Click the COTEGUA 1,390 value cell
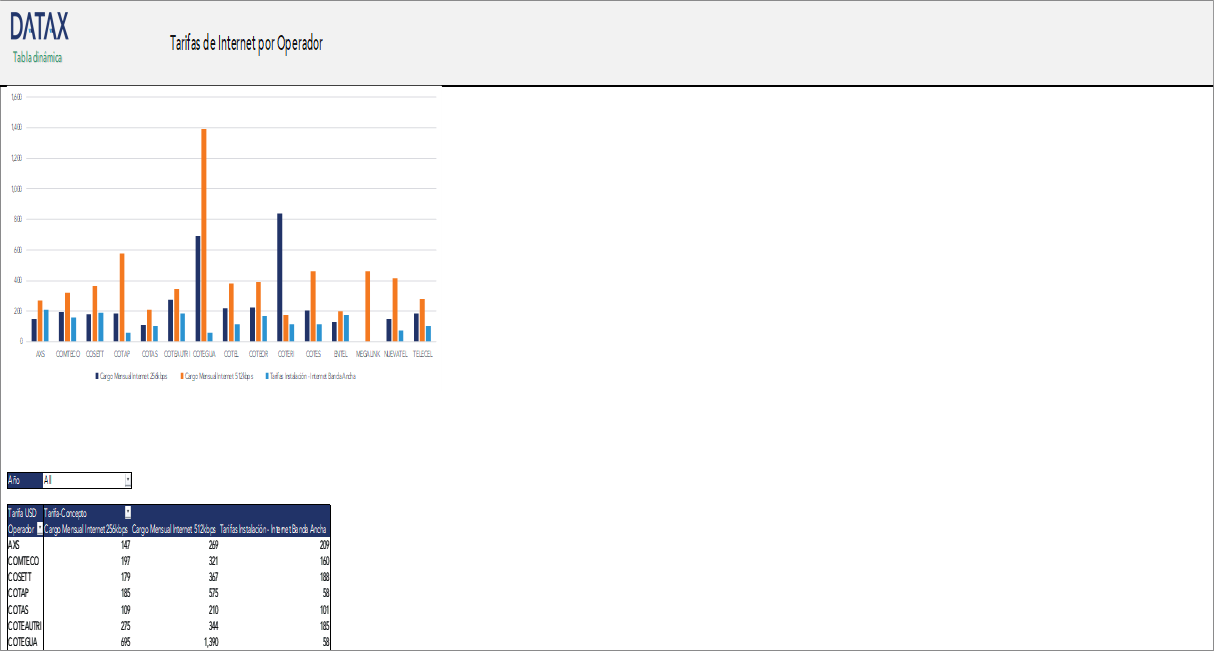 [207, 642]
